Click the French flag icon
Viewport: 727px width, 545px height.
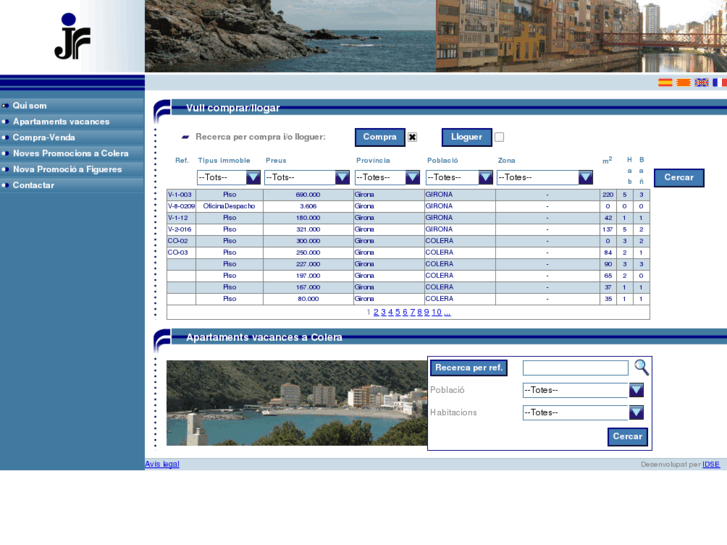pos(719,83)
